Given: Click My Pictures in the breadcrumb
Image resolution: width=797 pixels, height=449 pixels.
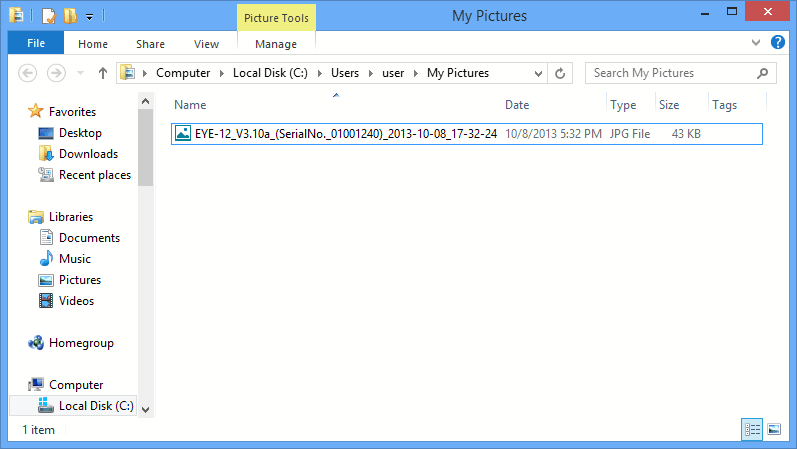Looking at the screenshot, I should 458,73.
